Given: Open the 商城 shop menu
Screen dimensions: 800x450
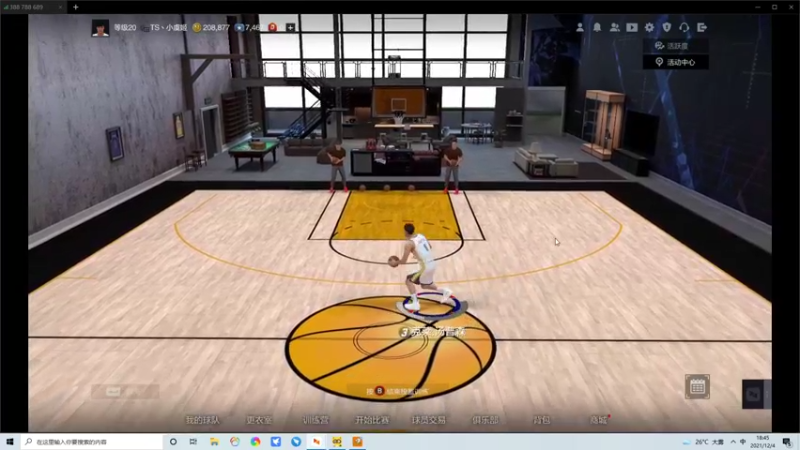Looking at the screenshot, I should 598,420.
